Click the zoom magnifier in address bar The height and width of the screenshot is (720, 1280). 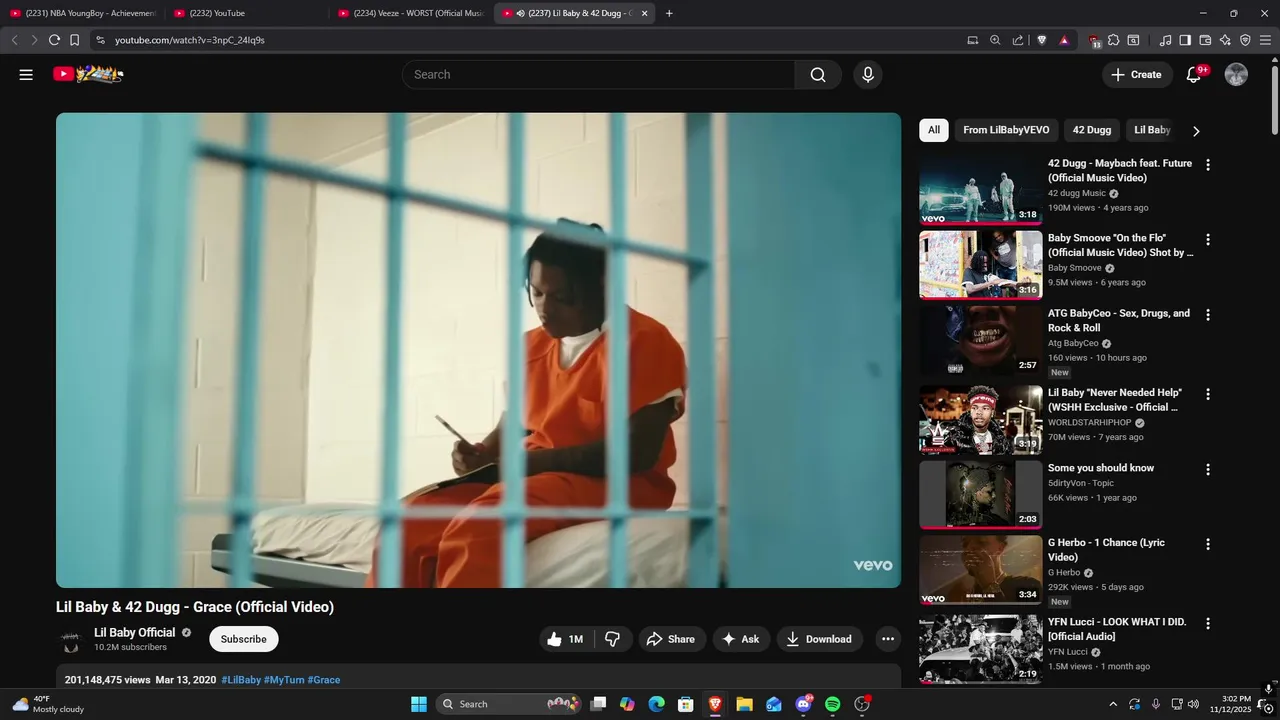coord(995,40)
